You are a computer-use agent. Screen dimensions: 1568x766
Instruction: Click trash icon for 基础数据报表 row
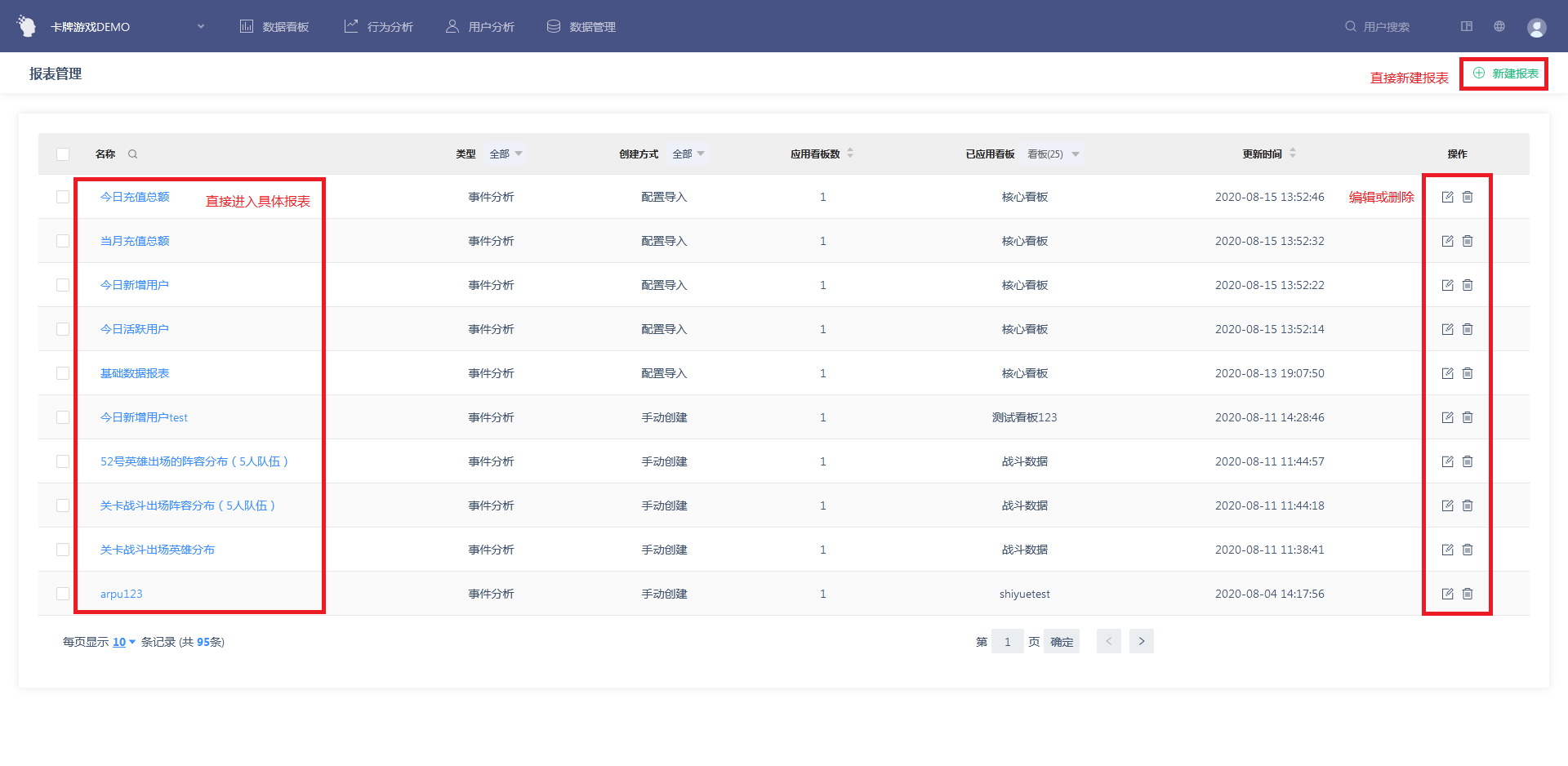1468,373
